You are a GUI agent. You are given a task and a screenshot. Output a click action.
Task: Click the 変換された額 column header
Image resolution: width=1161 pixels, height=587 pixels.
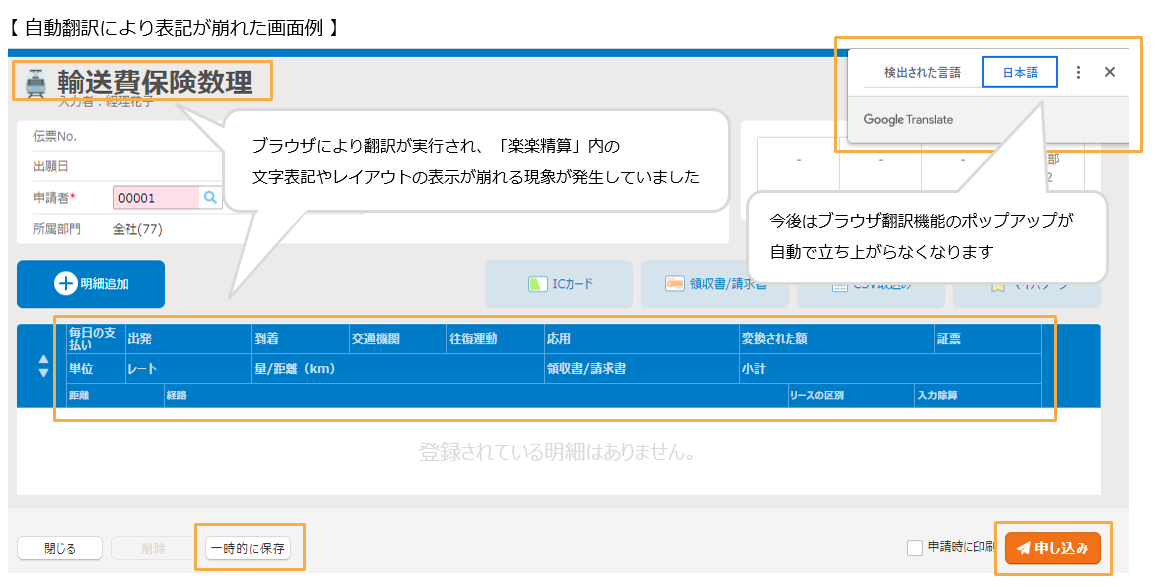tap(773, 339)
